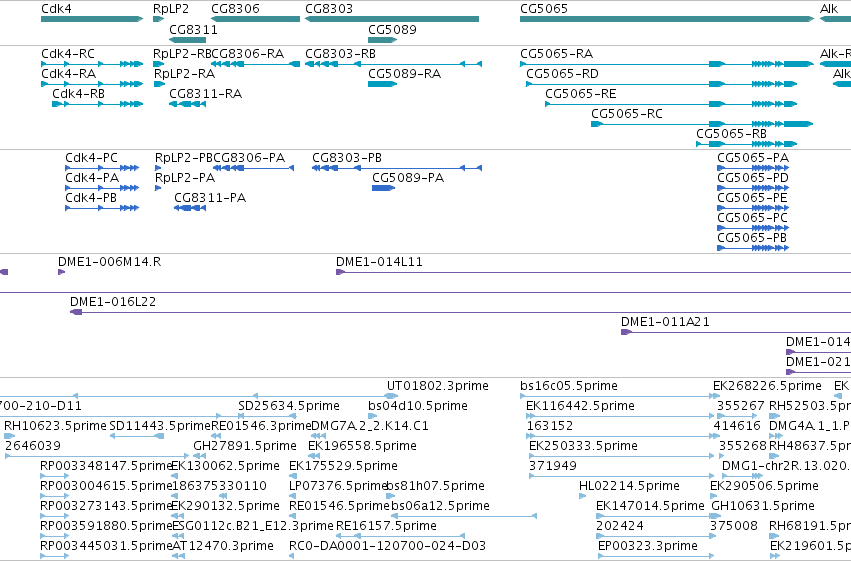Click protein Cdk4-PC label

(x=91, y=158)
